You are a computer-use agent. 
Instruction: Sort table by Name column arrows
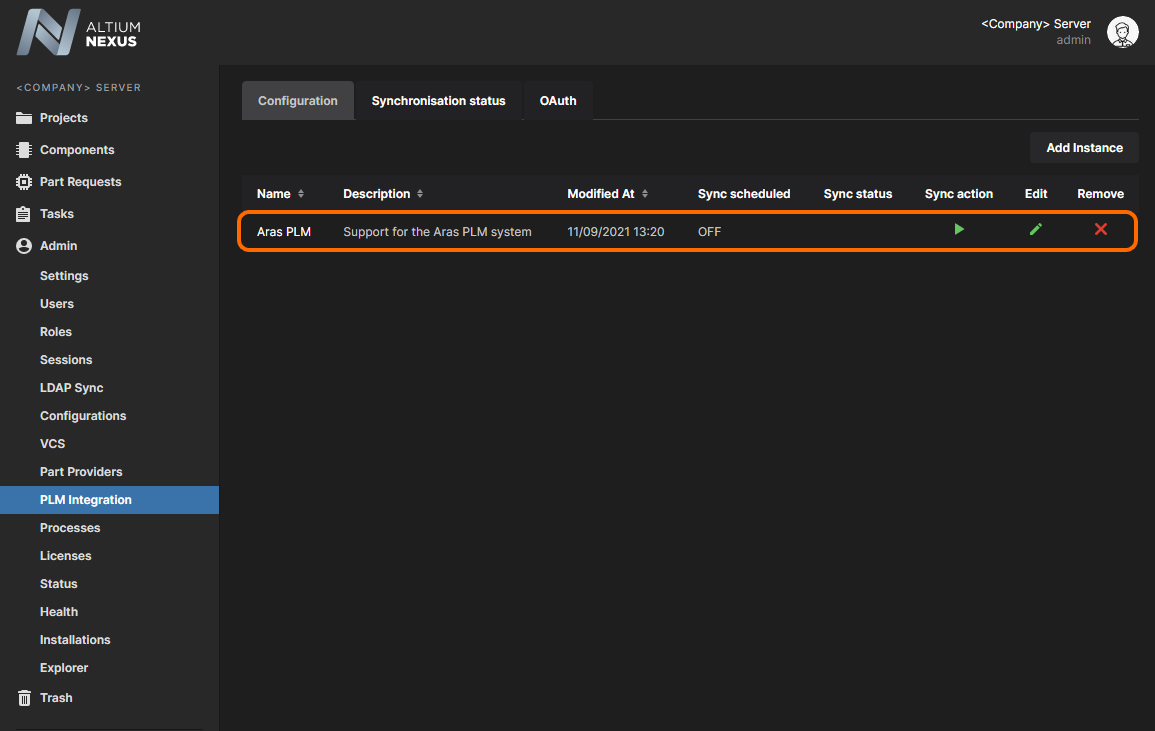[x=301, y=194]
